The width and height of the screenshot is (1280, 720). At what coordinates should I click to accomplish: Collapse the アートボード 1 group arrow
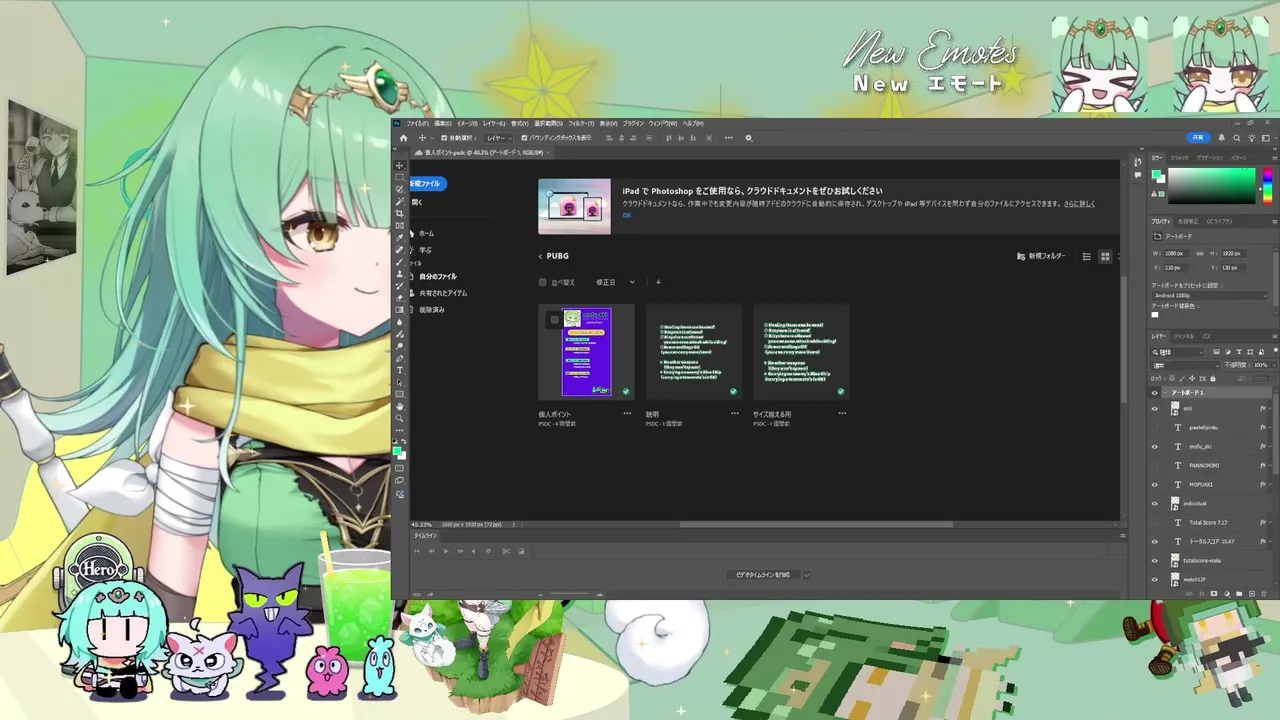pos(1166,393)
